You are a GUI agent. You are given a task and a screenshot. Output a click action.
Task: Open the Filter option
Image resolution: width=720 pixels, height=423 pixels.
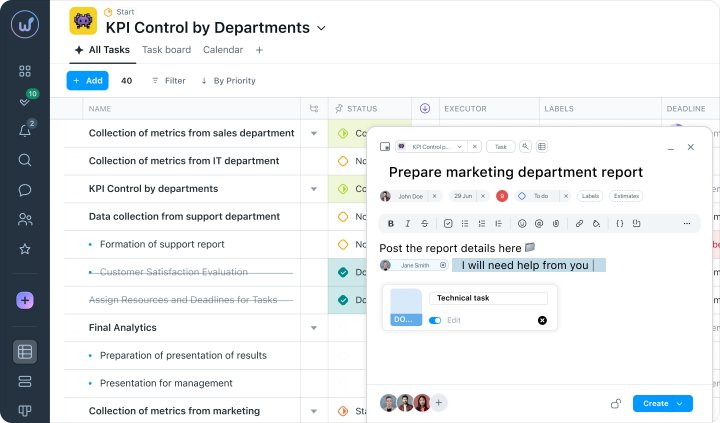pos(168,80)
